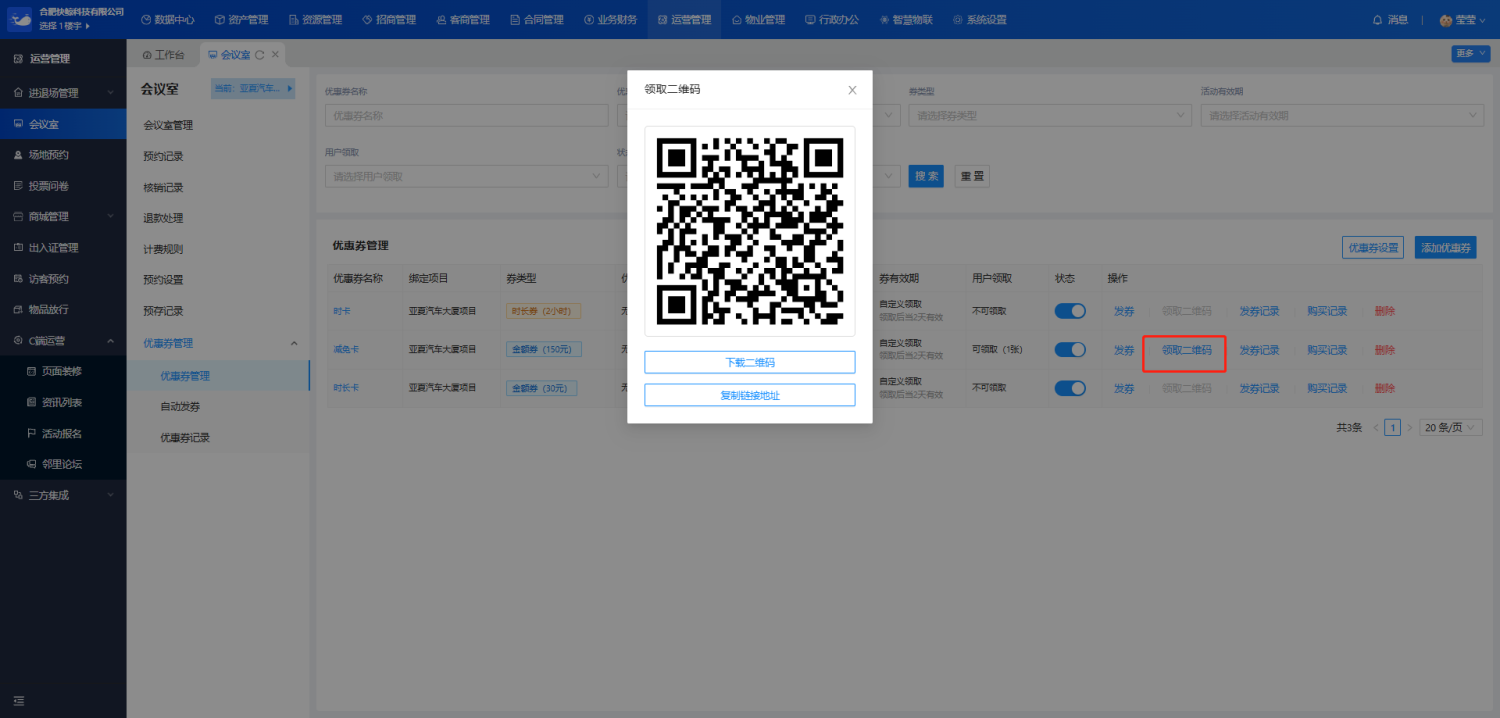Click 删除 in the 减免卡 row
This screenshot has height=718, width=1500.
pyautogui.click(x=1384, y=350)
